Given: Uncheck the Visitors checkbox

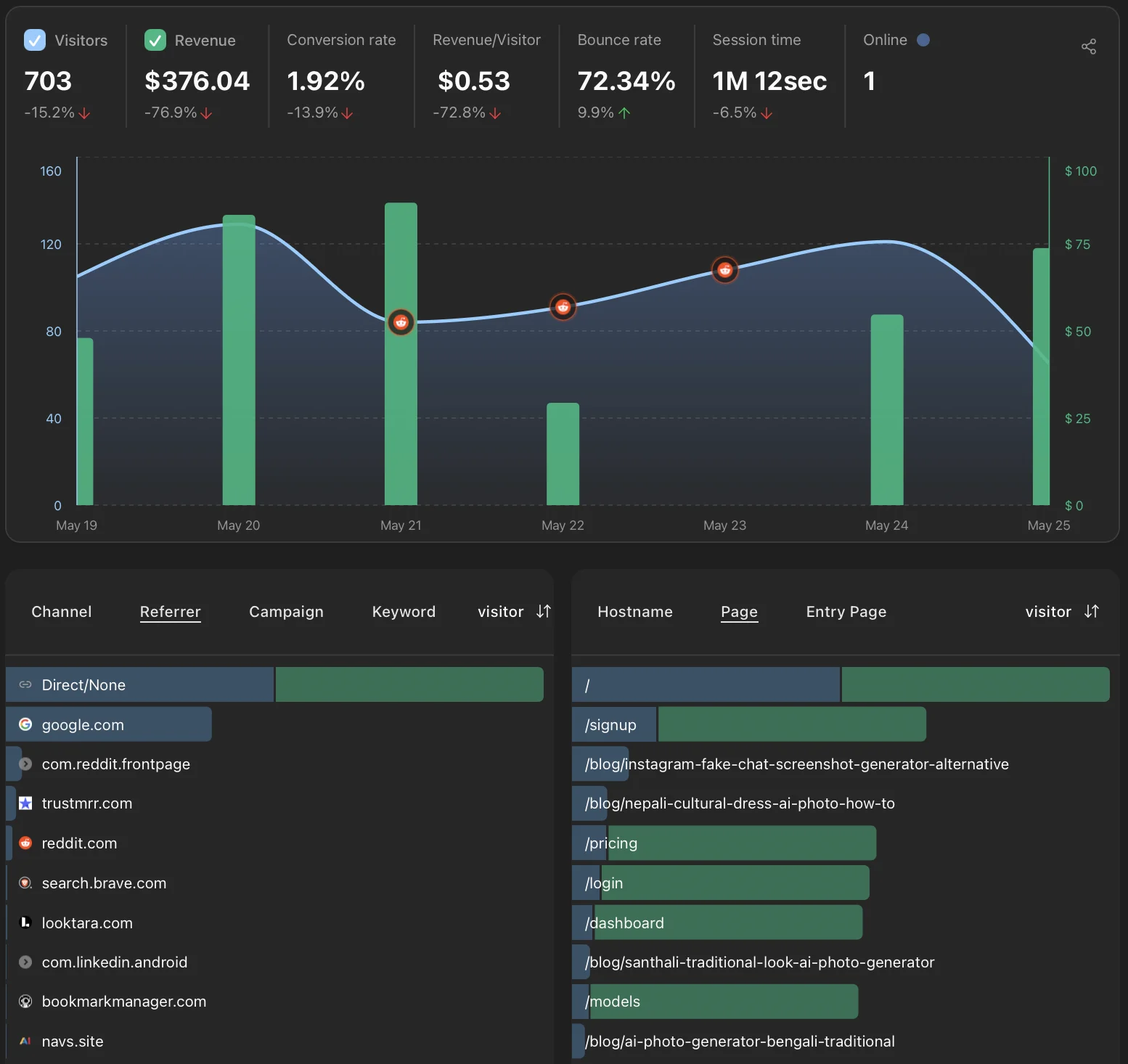Looking at the screenshot, I should 35,40.
